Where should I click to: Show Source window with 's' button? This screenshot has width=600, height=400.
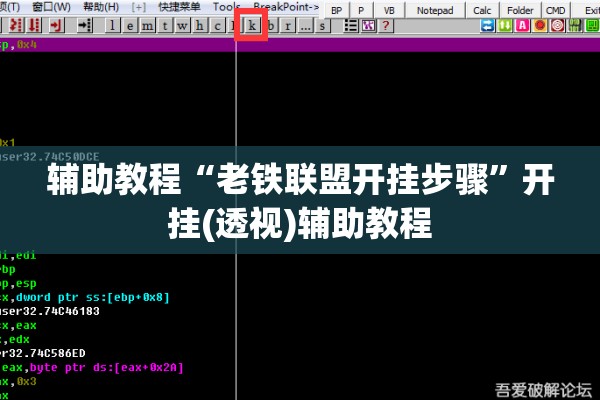pyautogui.click(x=322, y=26)
